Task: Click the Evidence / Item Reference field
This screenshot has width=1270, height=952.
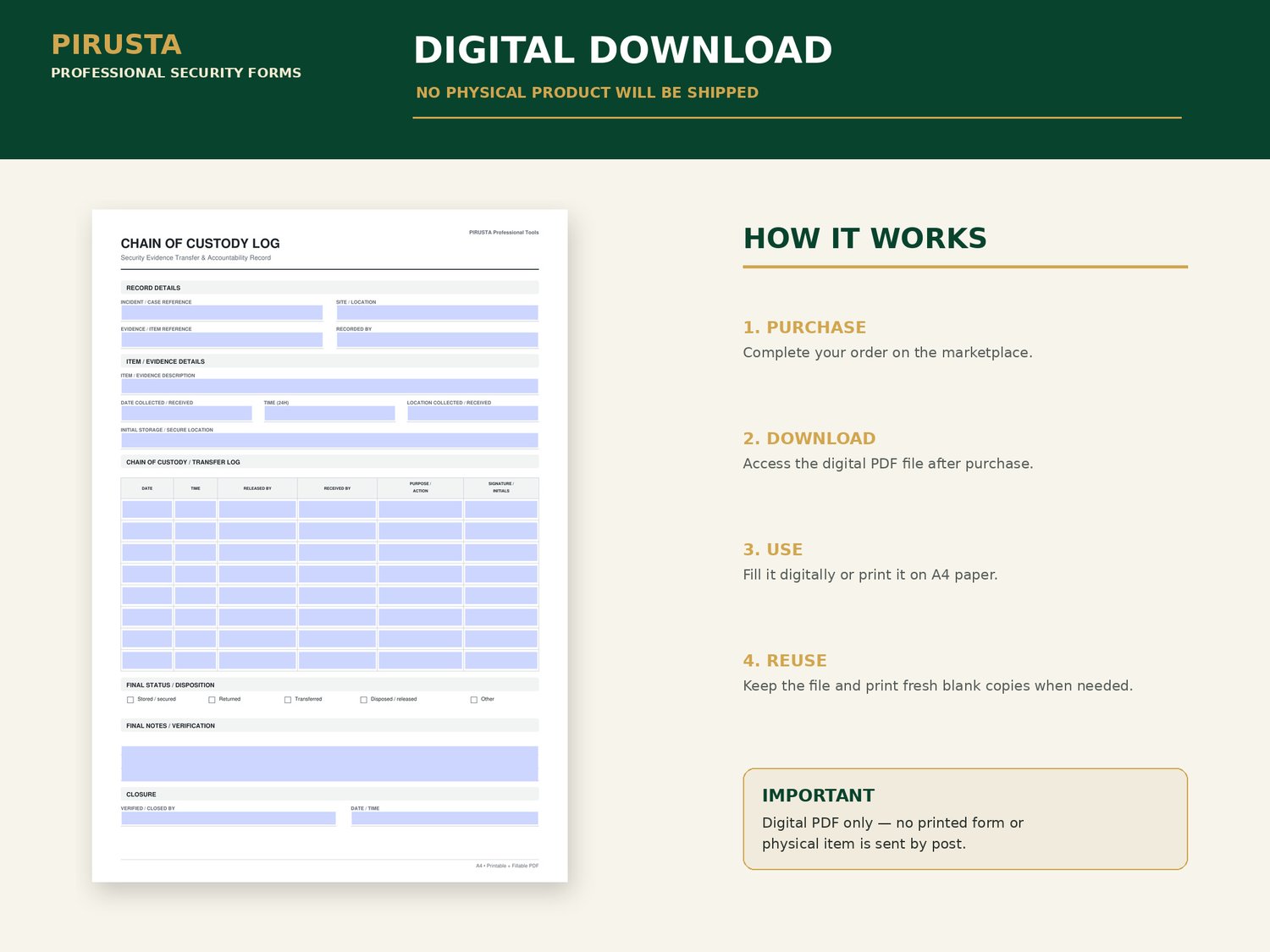Action: point(222,339)
